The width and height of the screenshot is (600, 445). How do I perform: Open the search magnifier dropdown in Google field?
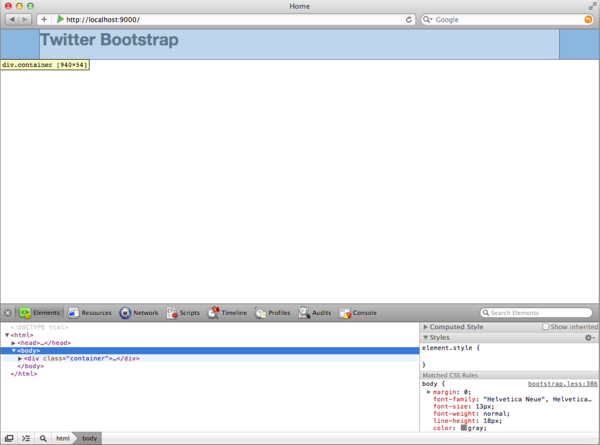(x=427, y=19)
